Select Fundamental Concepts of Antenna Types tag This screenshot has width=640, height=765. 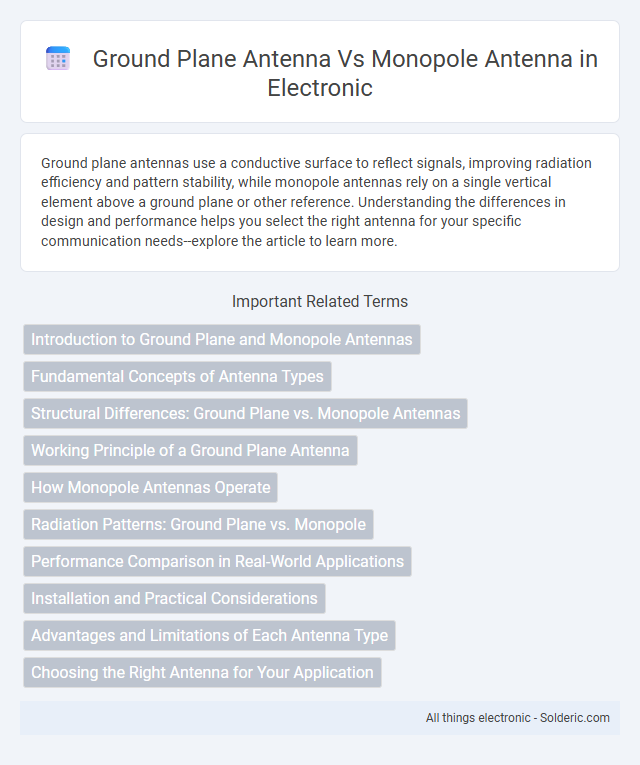pyautogui.click(x=178, y=376)
